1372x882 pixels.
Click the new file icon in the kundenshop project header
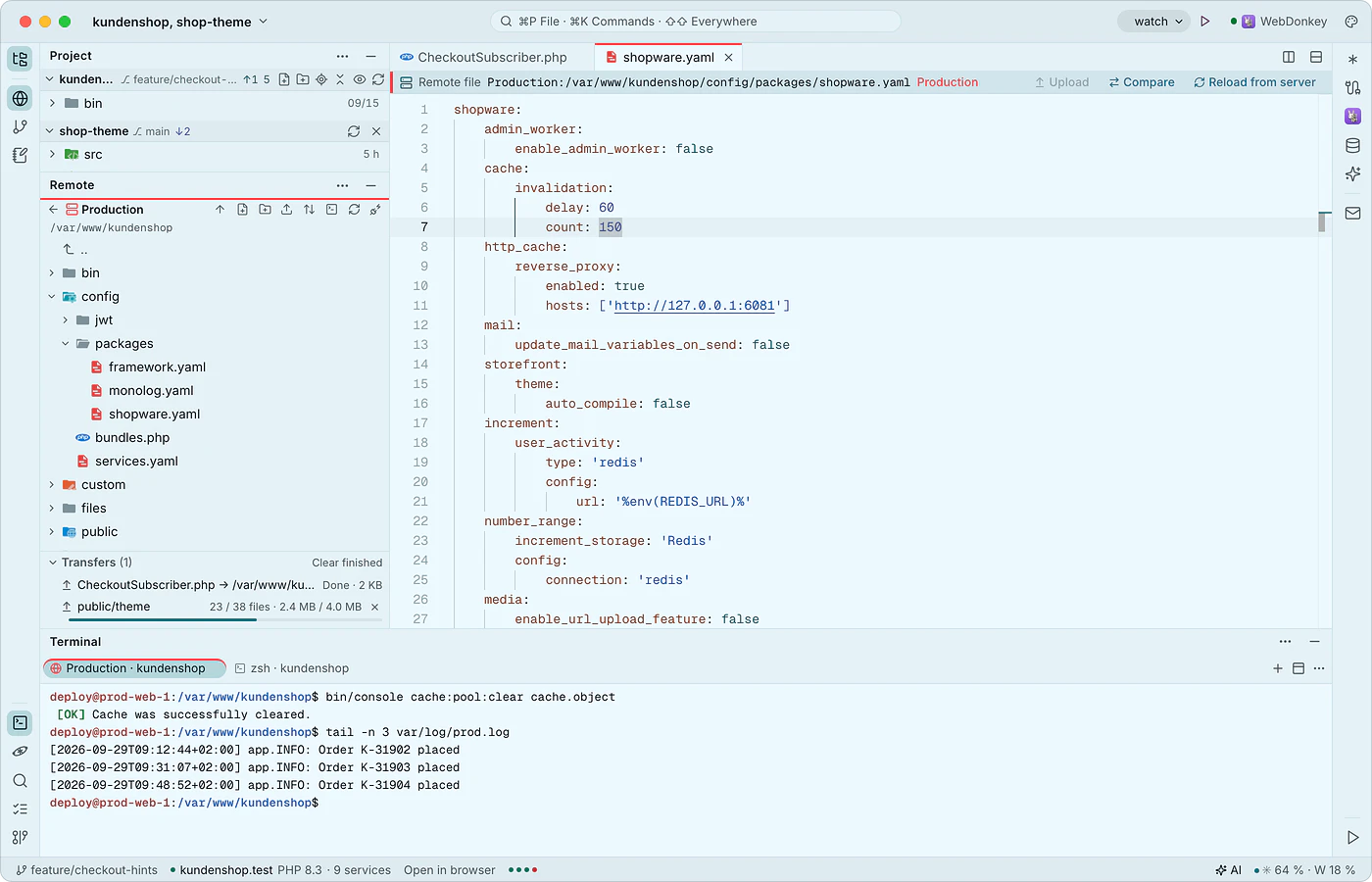tap(284, 79)
